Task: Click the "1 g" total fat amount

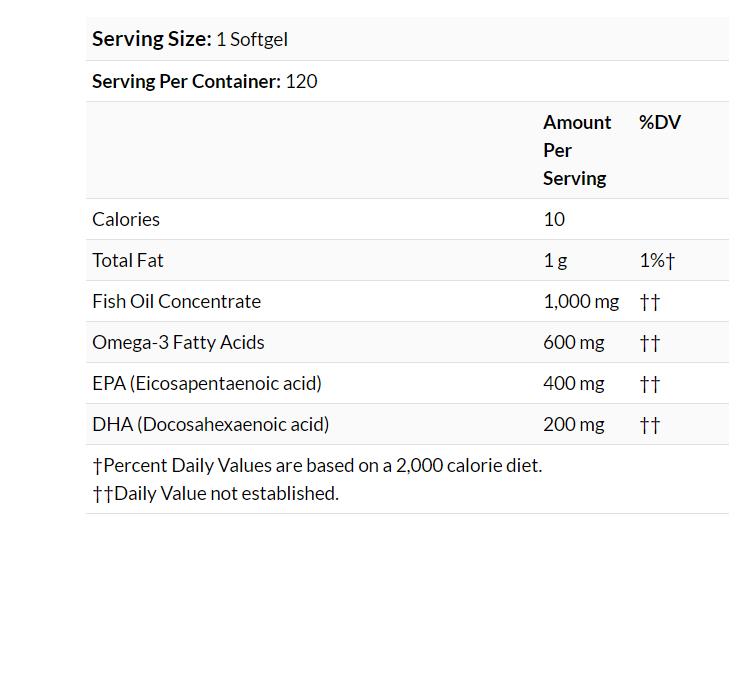Action: [555, 260]
